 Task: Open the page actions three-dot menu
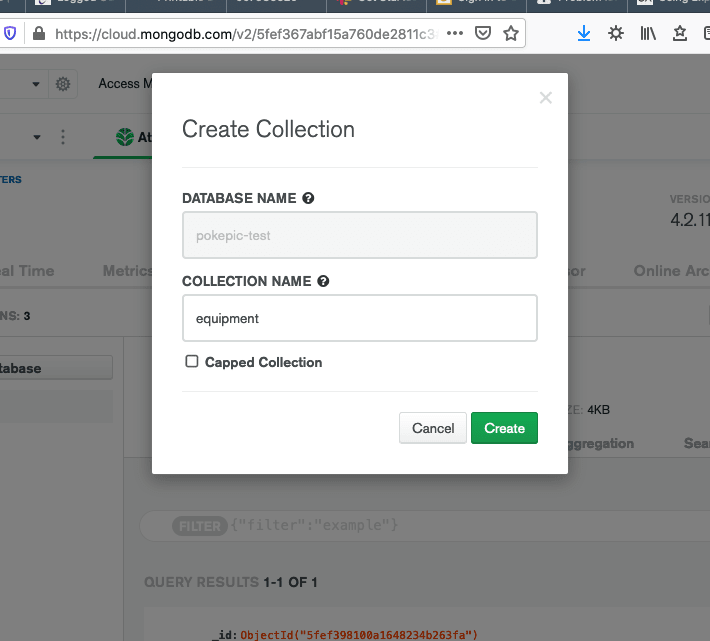tap(455, 33)
